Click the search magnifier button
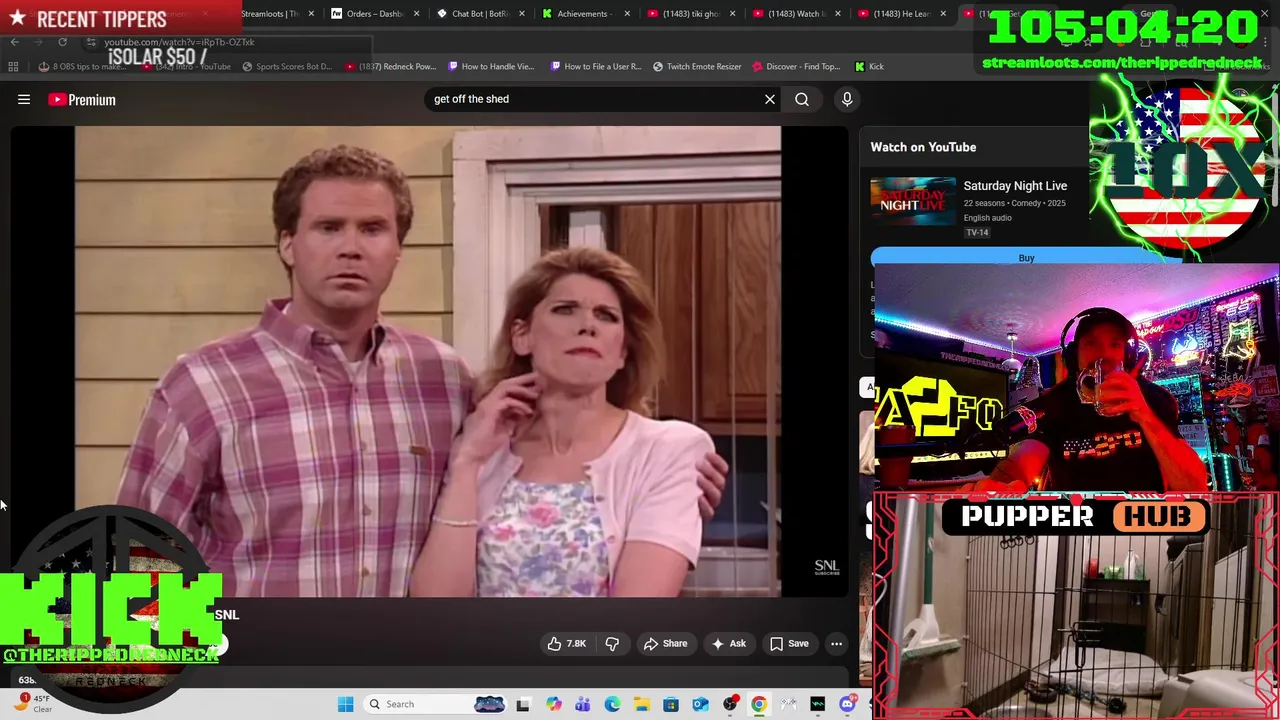1280x720 pixels. pyautogui.click(x=802, y=99)
